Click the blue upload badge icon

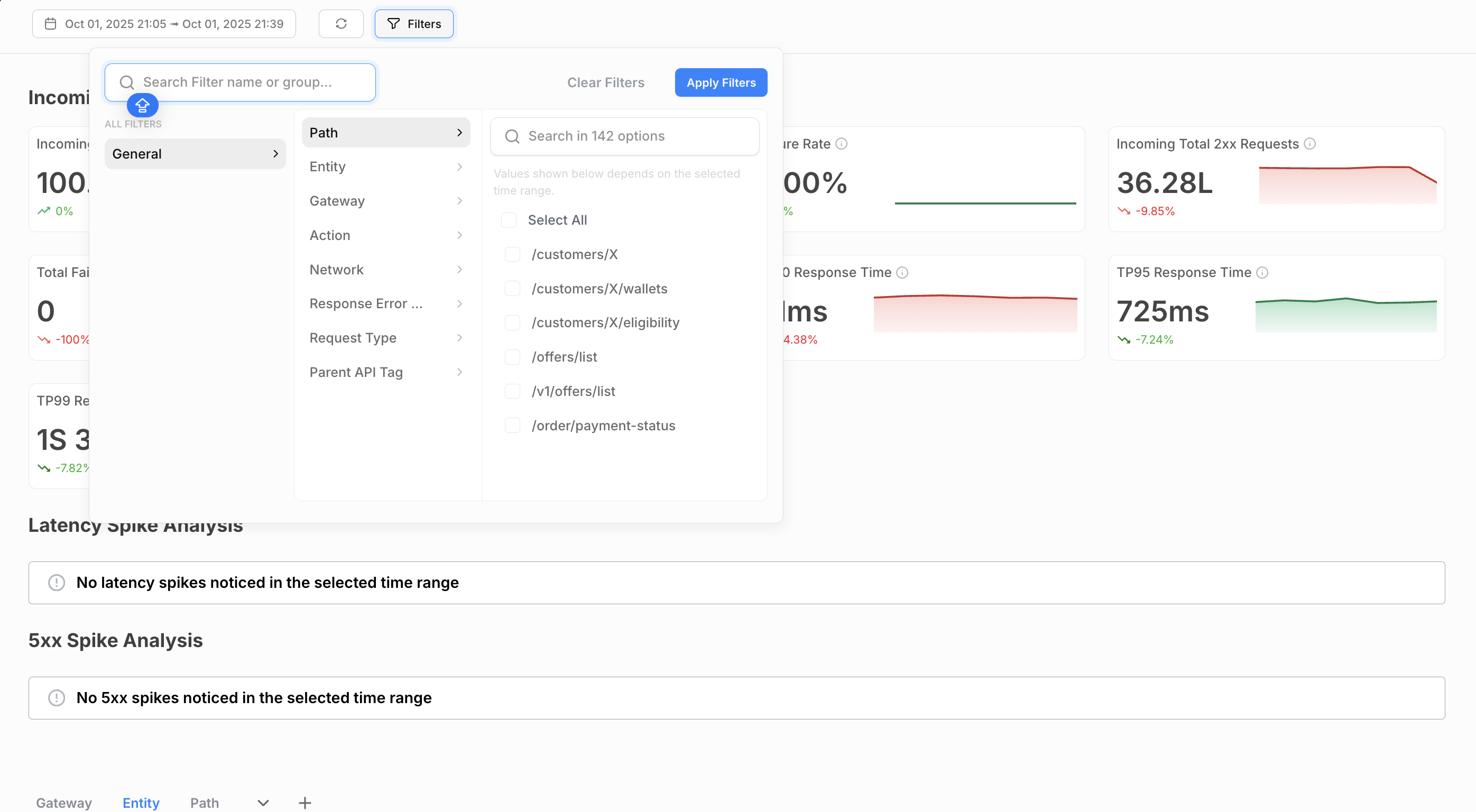(x=142, y=105)
